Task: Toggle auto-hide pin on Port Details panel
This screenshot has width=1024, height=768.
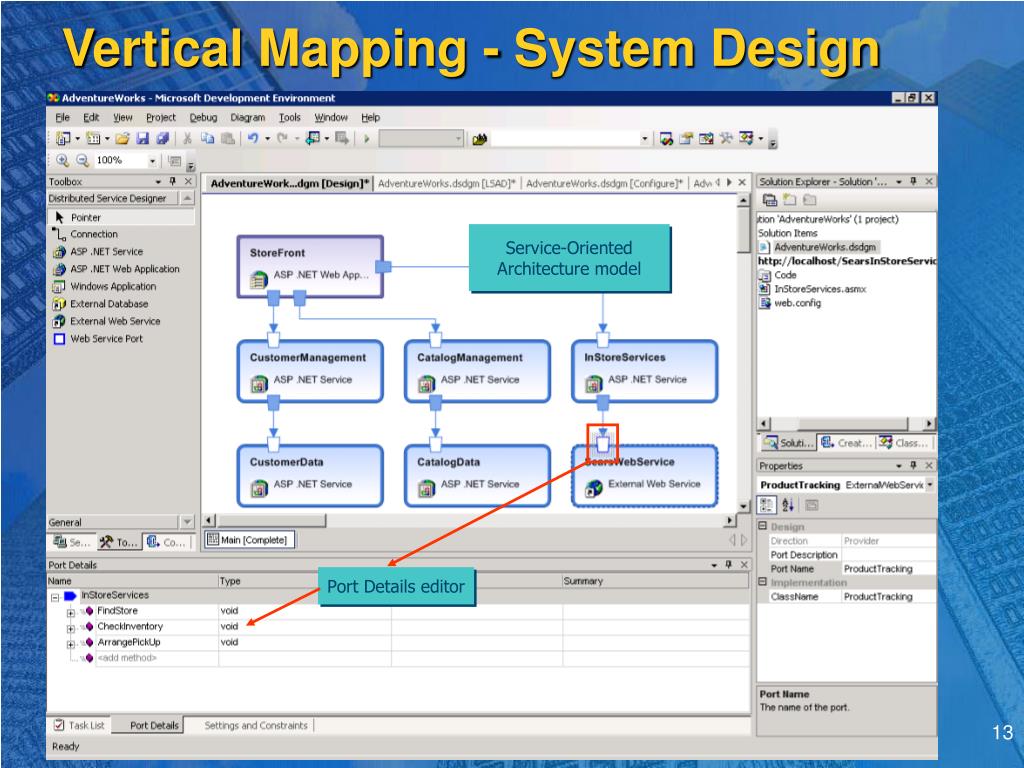Action: coord(729,565)
